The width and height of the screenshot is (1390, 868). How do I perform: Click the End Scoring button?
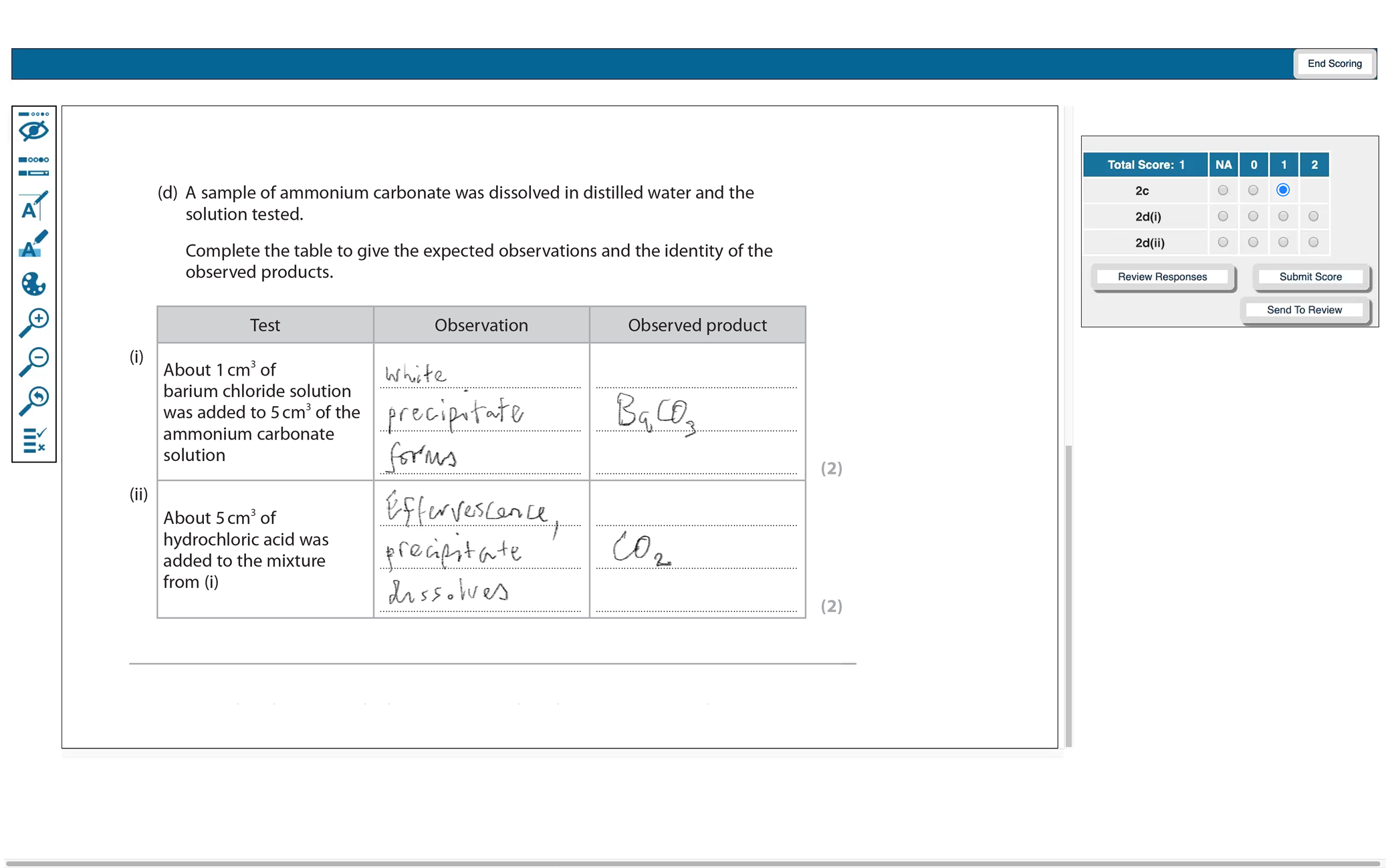[1334, 63]
